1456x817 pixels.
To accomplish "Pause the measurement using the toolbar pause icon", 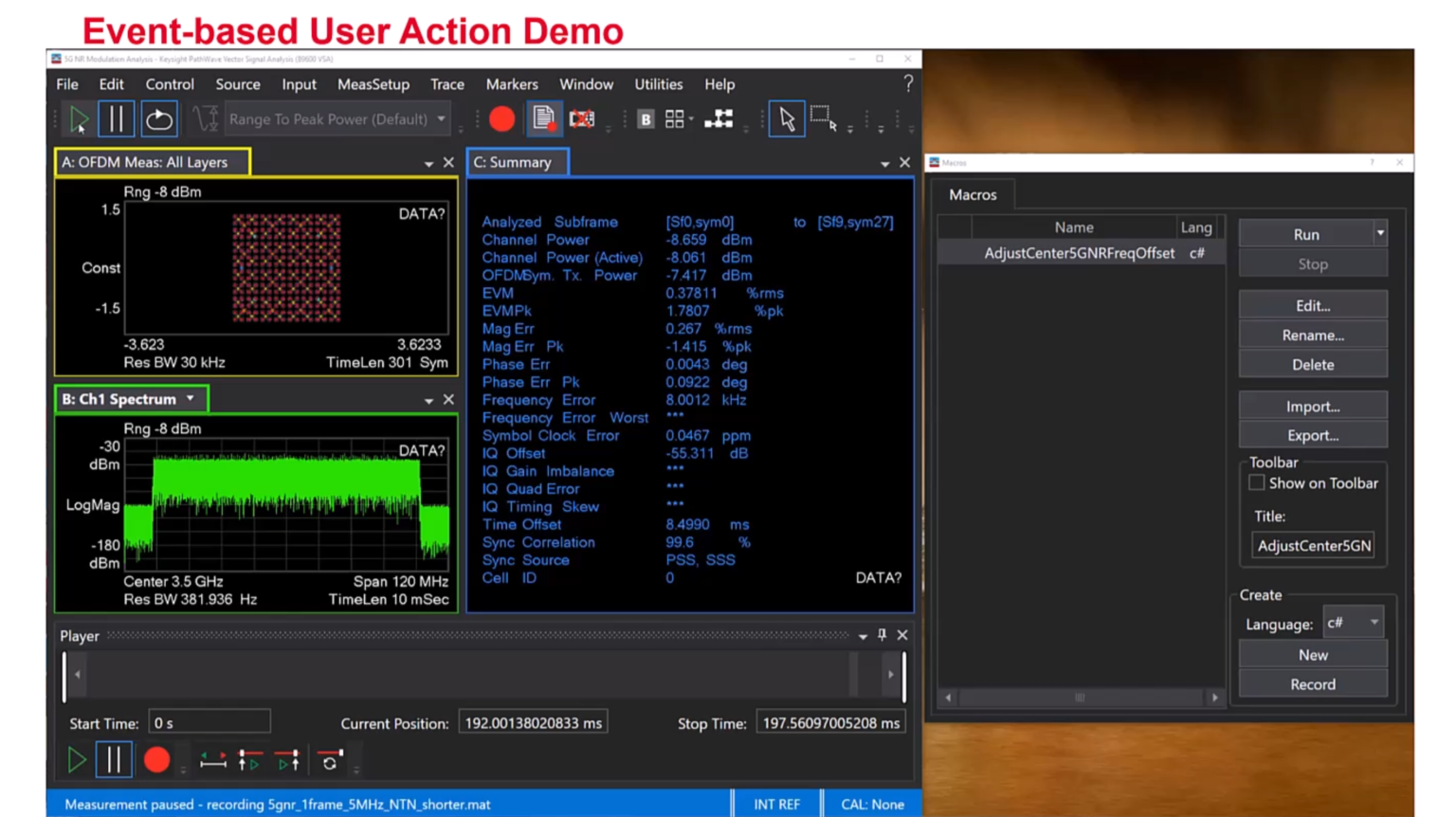I will click(x=118, y=118).
